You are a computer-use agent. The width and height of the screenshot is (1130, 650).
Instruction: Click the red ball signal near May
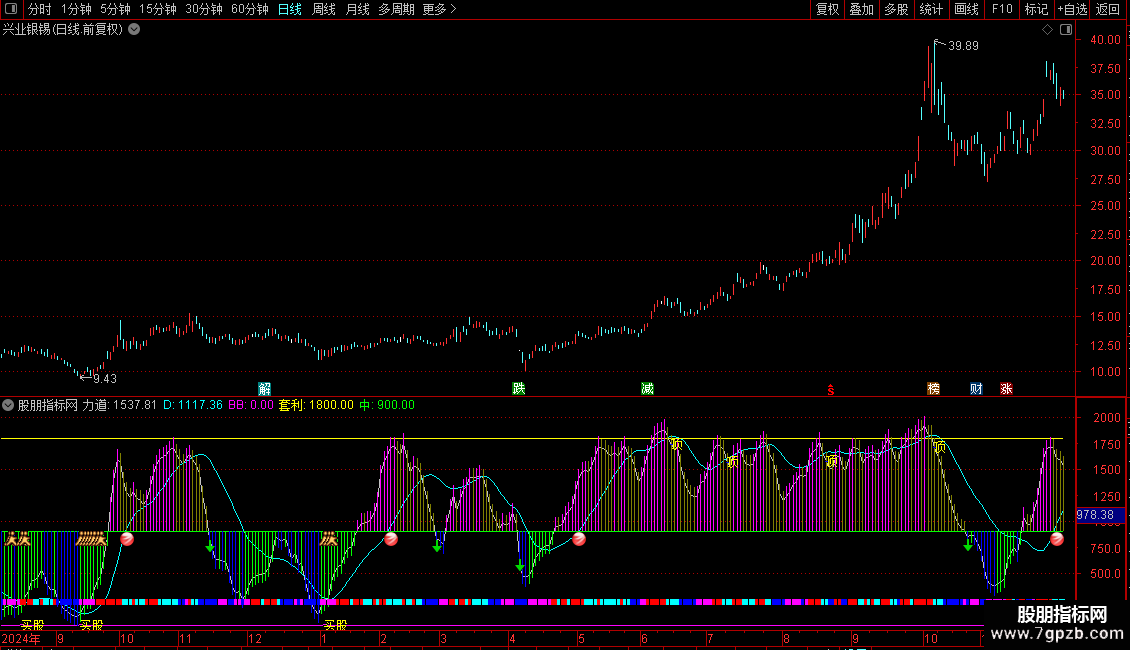(x=579, y=539)
